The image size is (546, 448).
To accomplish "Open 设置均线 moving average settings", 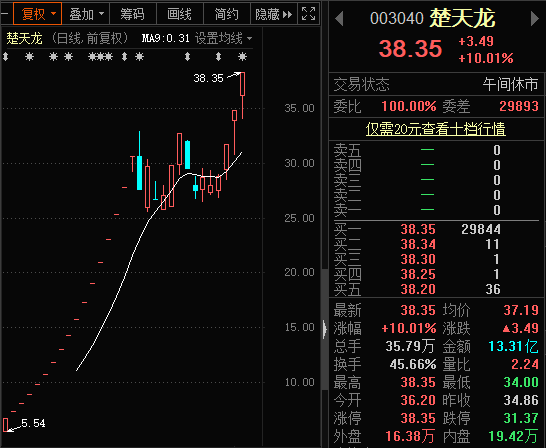I will [x=223, y=38].
